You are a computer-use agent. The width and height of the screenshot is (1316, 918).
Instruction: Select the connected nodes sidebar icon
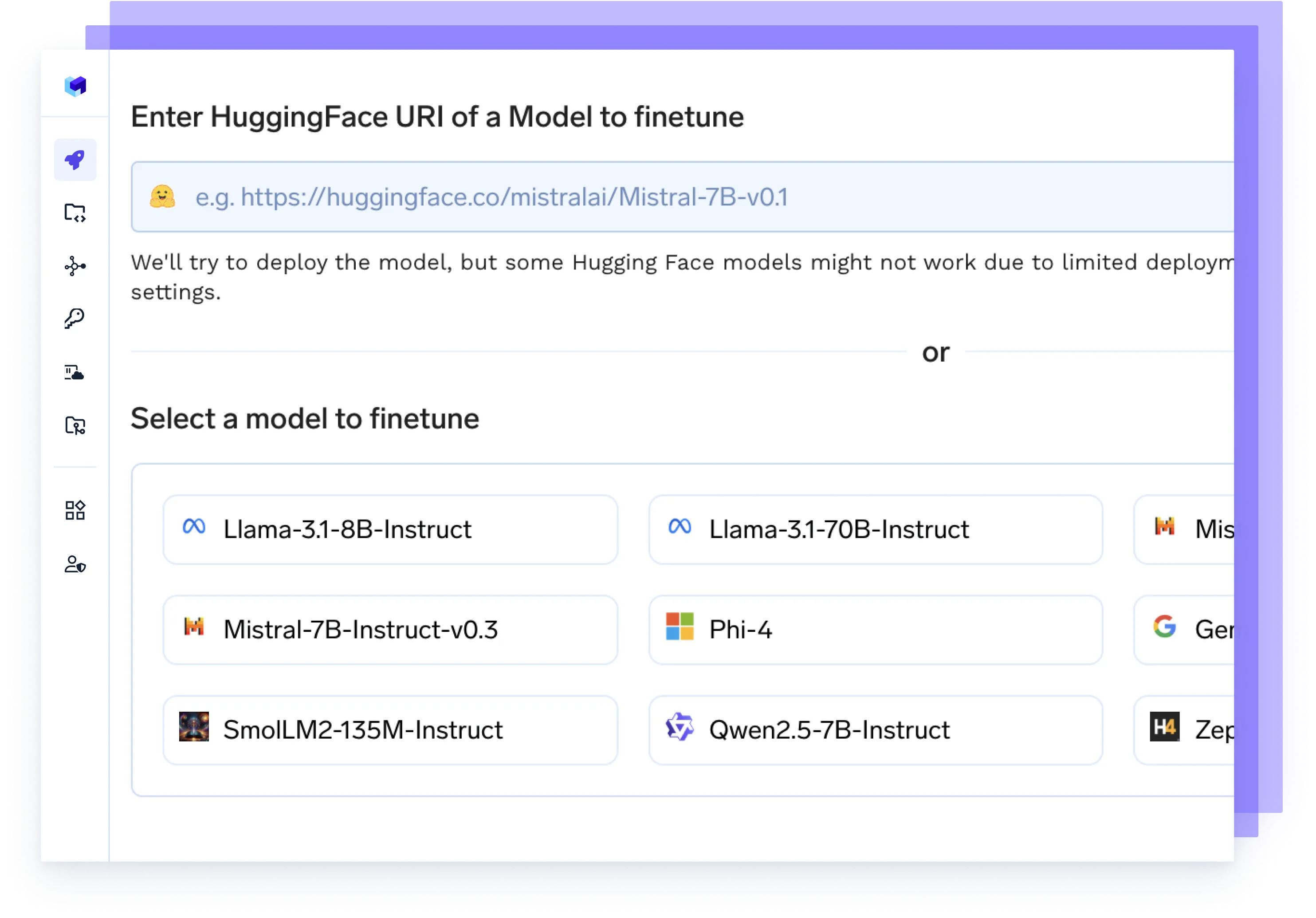[75, 266]
